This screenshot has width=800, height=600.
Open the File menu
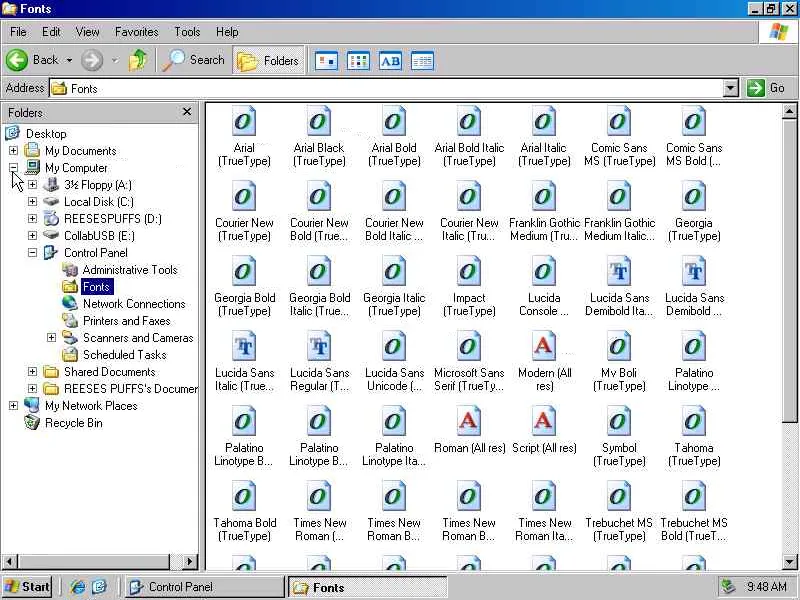(x=18, y=32)
